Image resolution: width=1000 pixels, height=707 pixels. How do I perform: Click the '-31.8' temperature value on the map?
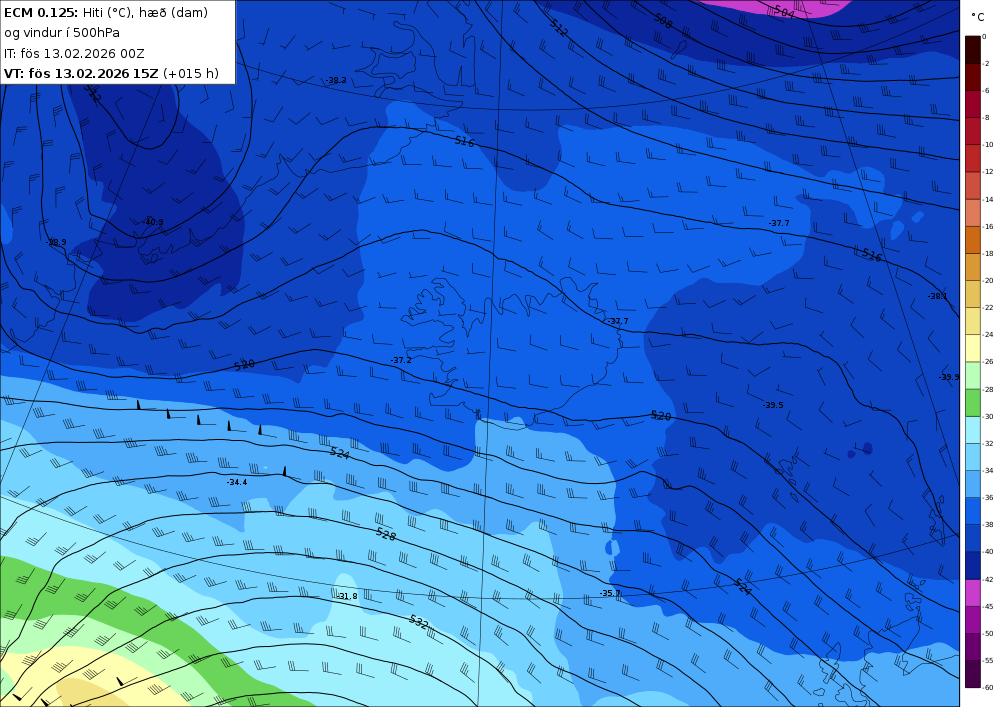coord(347,596)
